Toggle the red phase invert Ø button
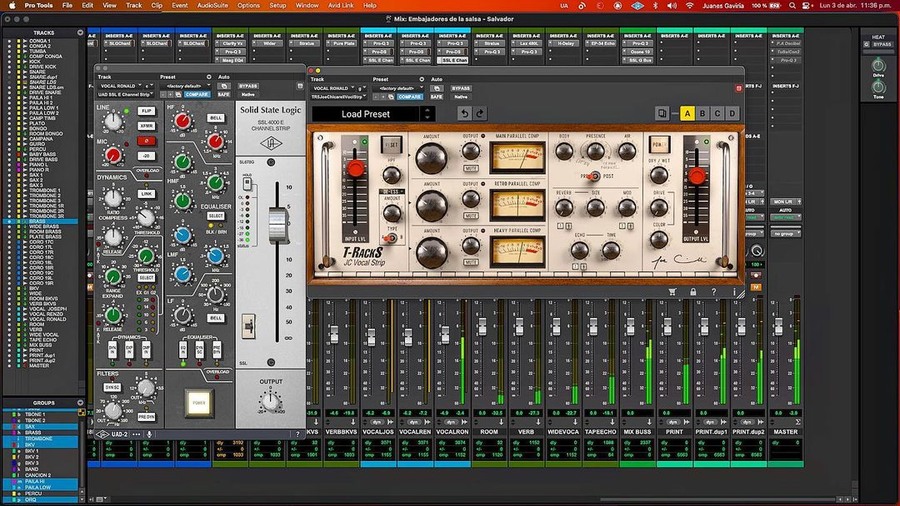This screenshot has height=506, width=900. pos(146,141)
